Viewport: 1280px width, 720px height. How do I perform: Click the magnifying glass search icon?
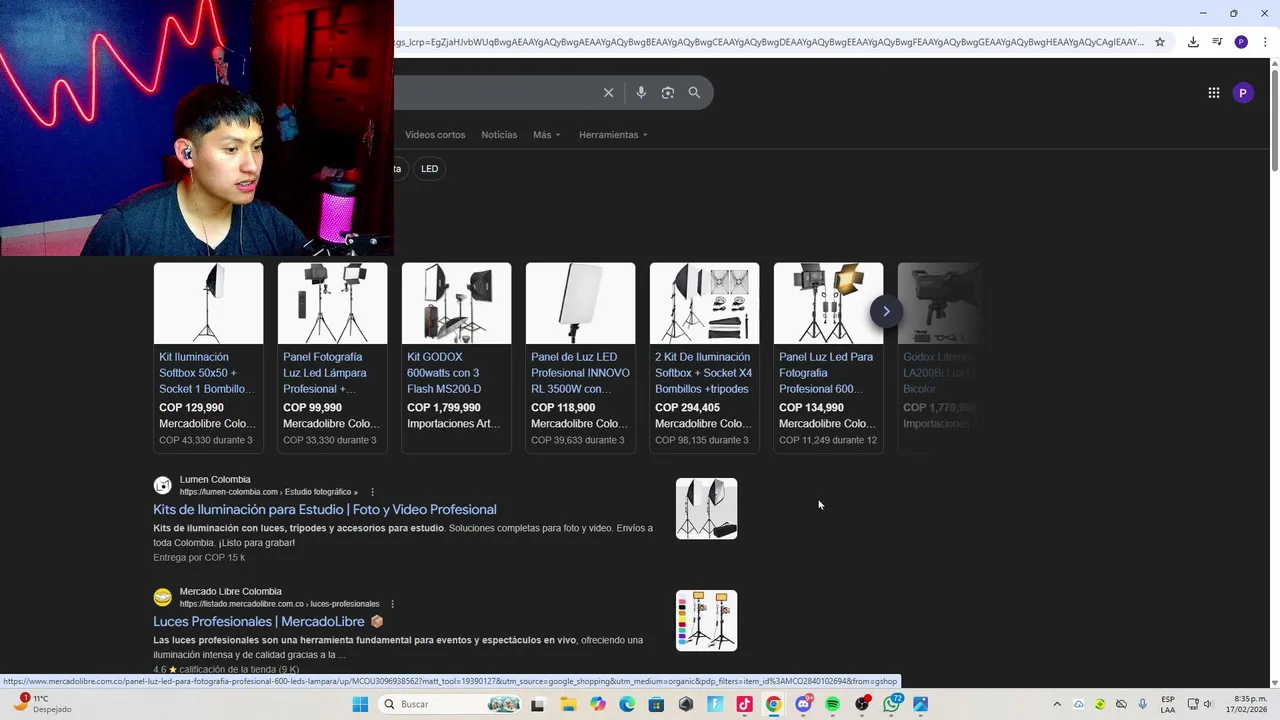694,93
